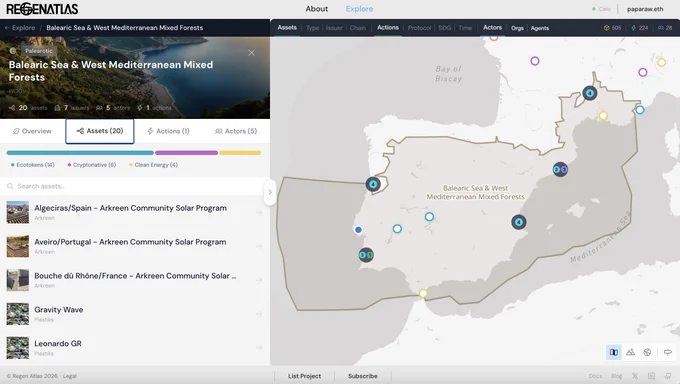Toggle the Ecotokens (14) legend filter

(x=33, y=165)
